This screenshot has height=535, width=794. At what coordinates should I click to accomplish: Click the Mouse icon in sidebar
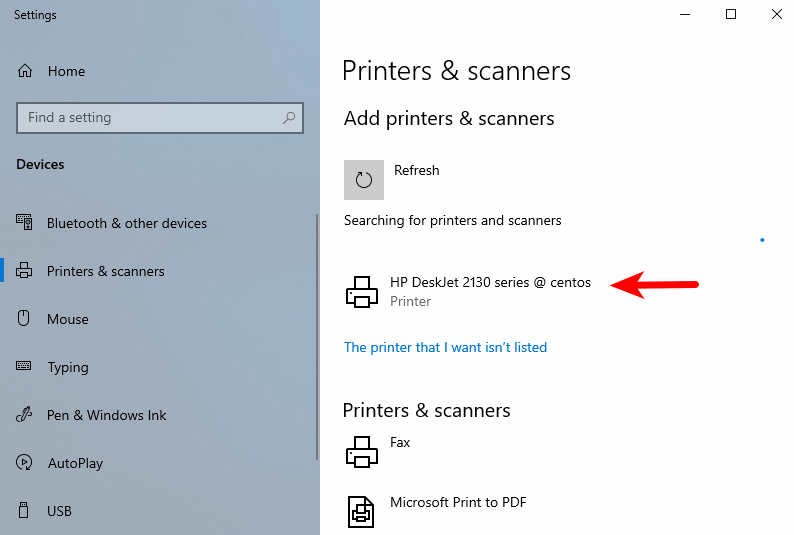[x=26, y=319]
